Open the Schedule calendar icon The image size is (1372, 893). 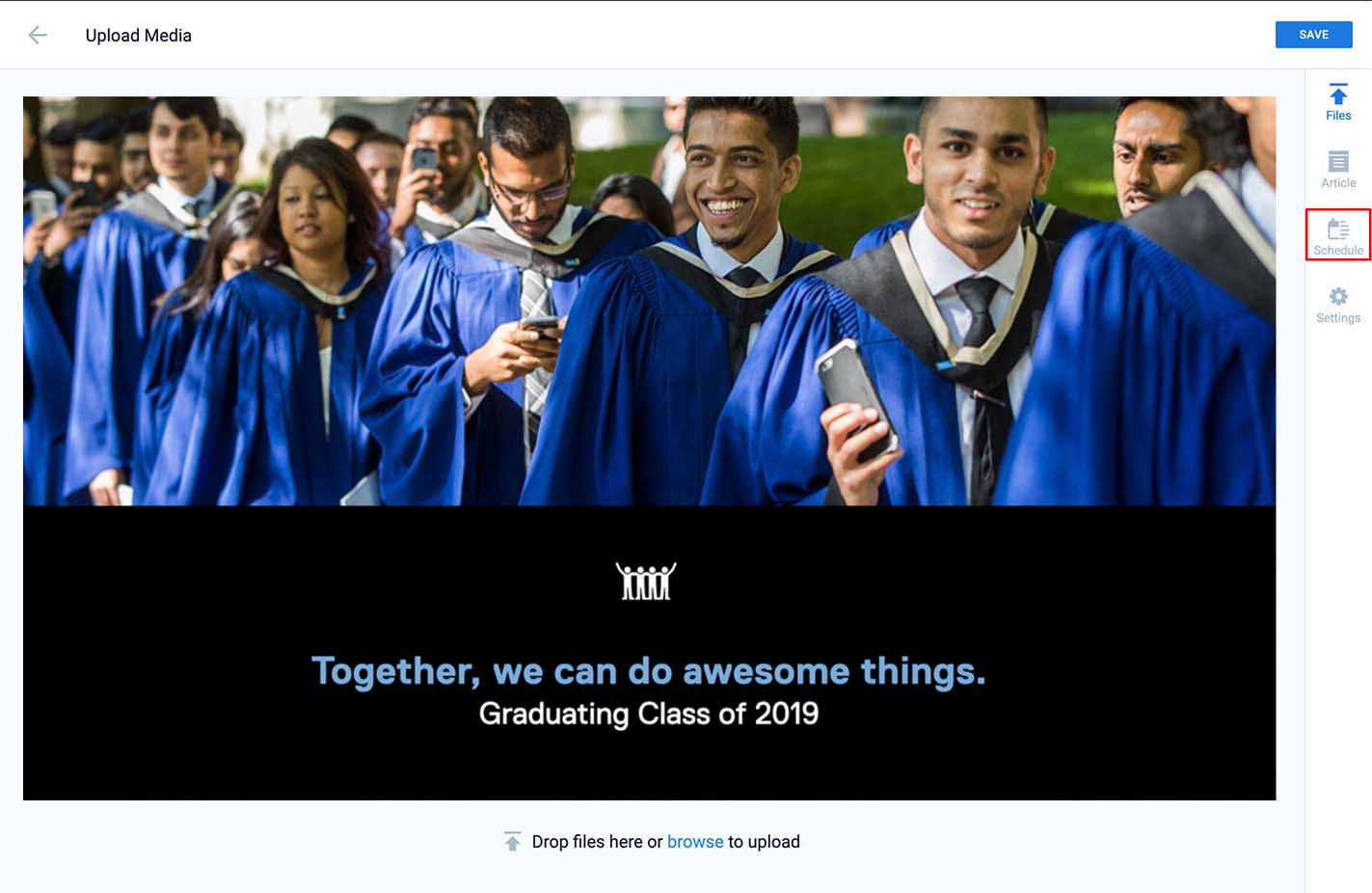click(1338, 229)
